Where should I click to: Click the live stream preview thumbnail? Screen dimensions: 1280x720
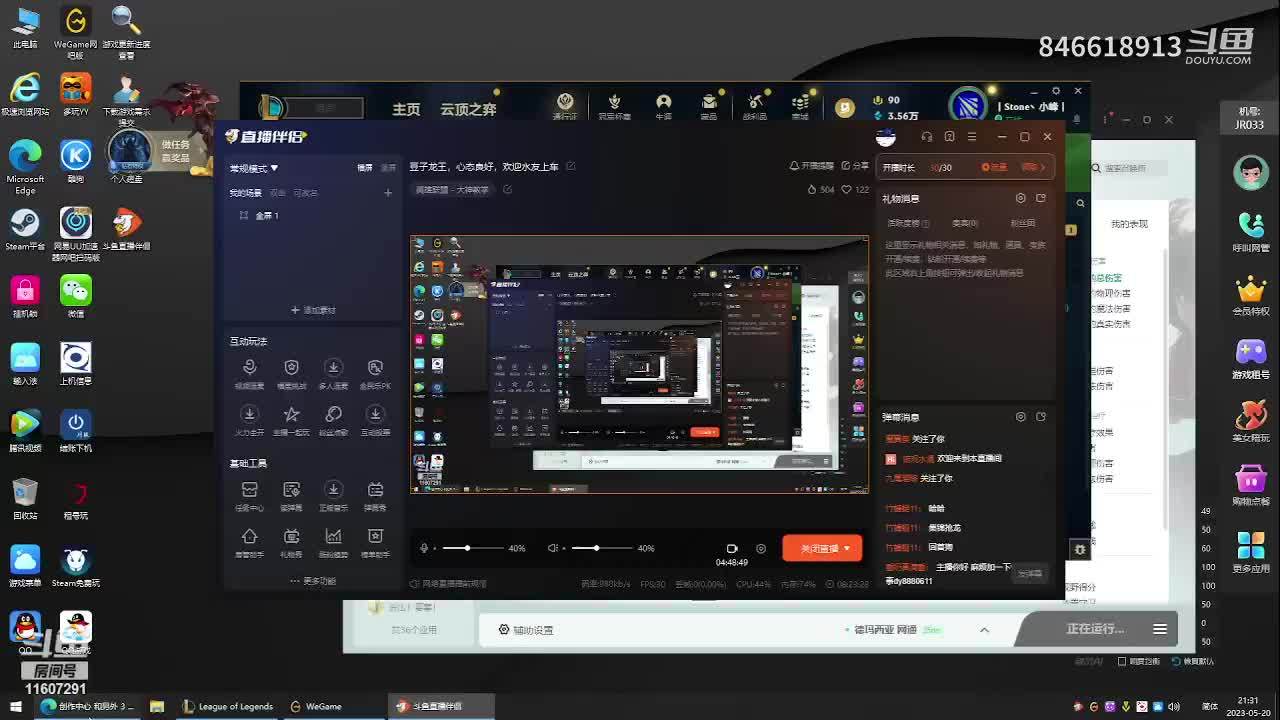click(639, 365)
